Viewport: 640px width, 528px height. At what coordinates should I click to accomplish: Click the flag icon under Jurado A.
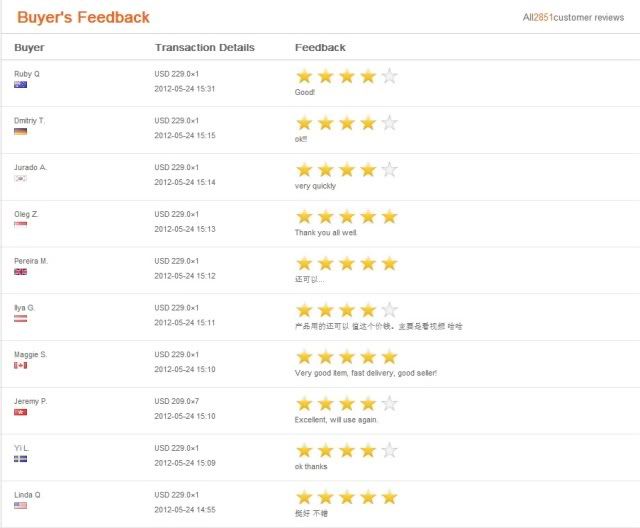click(20, 178)
